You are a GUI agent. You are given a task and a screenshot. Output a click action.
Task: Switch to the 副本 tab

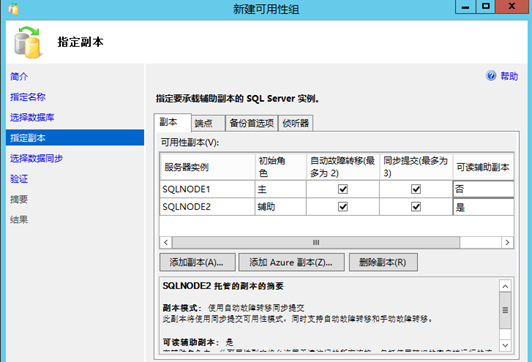pyautogui.click(x=172, y=122)
